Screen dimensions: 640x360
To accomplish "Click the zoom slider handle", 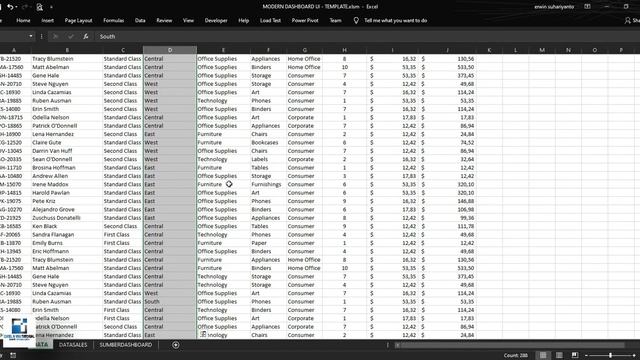I will coord(610,356).
